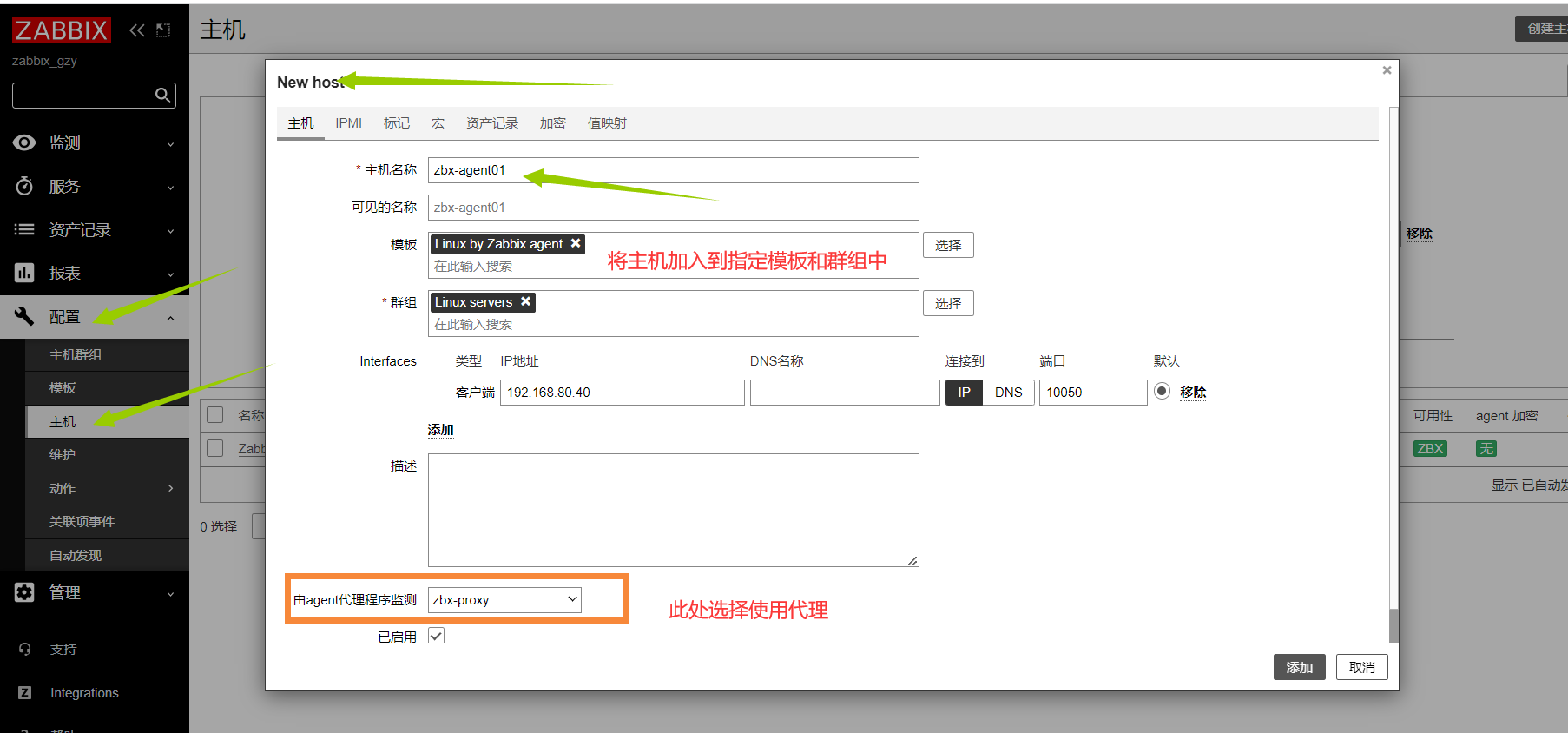1568x733 pixels.
Task: Click the sidebar kiosk mode icon
Action: pos(163,30)
